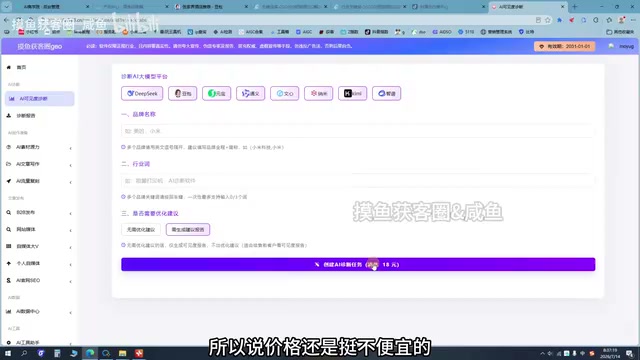Open the moyug user profile
The height and width of the screenshot is (360, 640).
tap(621, 47)
